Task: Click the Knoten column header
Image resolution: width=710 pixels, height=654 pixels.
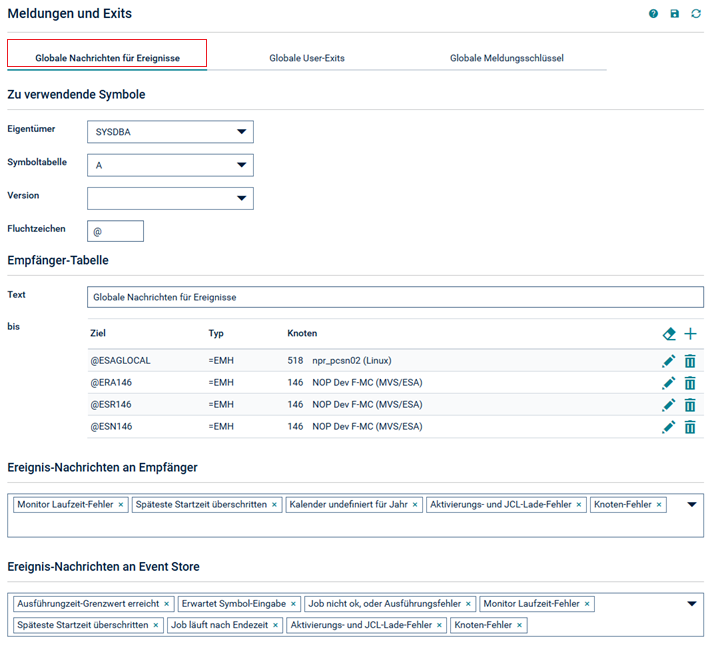Action: pos(302,333)
